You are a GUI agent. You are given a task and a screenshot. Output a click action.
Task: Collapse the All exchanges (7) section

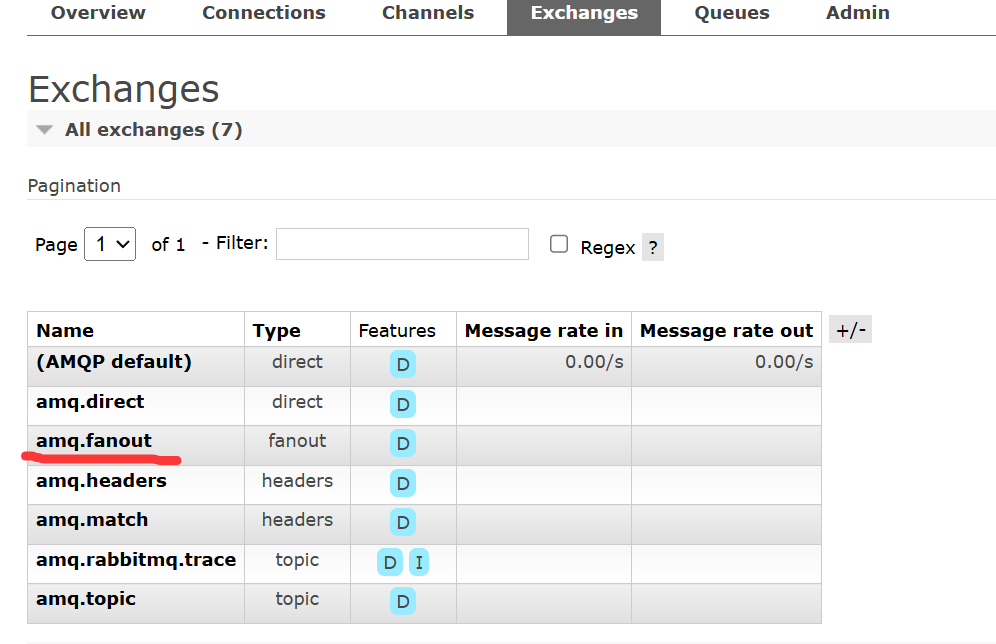point(153,130)
